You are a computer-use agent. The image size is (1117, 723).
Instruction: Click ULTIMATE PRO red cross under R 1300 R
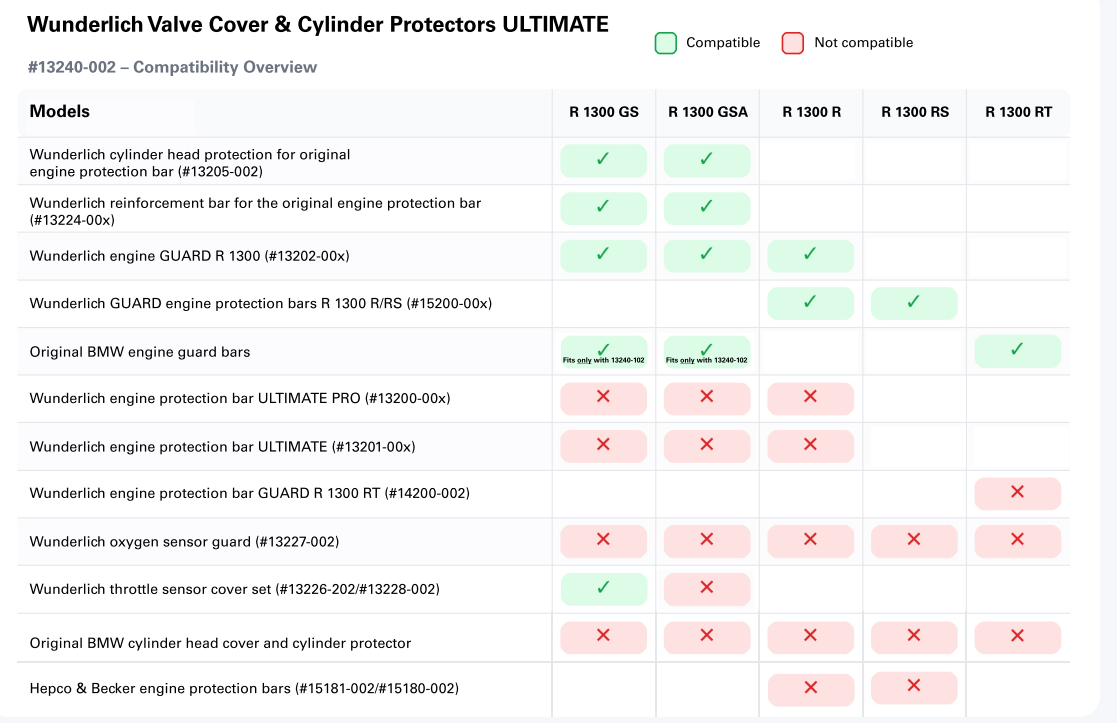(x=810, y=398)
